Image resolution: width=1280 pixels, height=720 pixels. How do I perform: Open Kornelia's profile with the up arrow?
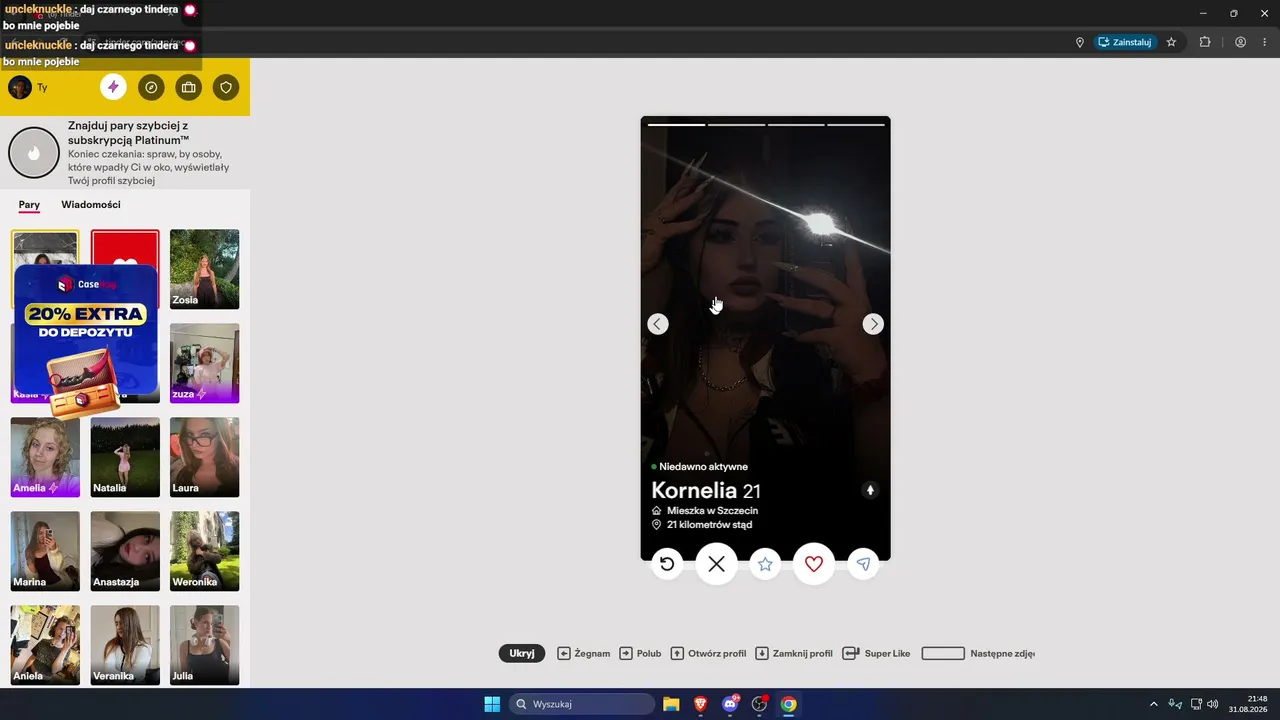coord(870,490)
